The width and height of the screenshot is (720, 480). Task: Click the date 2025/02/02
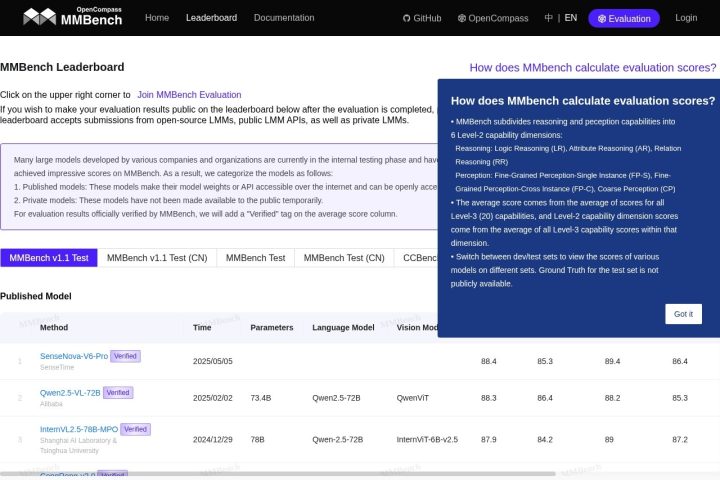pos(213,398)
